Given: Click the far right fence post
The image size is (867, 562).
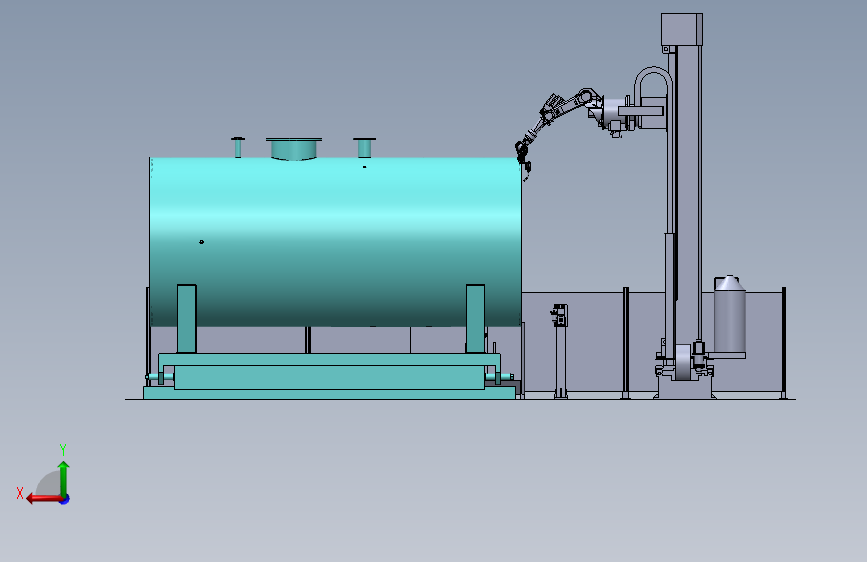Looking at the screenshot, I should click(x=784, y=343).
